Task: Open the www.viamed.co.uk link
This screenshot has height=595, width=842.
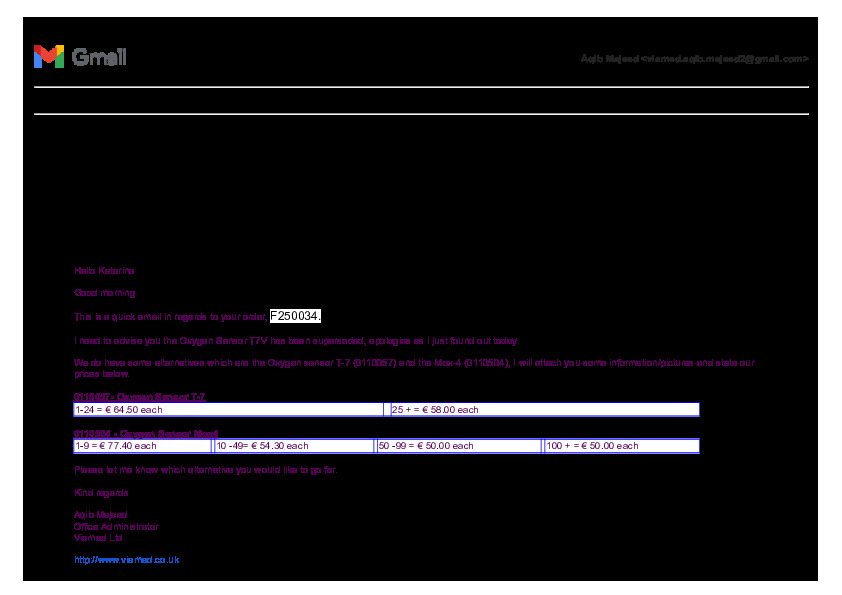Action: [x=126, y=560]
